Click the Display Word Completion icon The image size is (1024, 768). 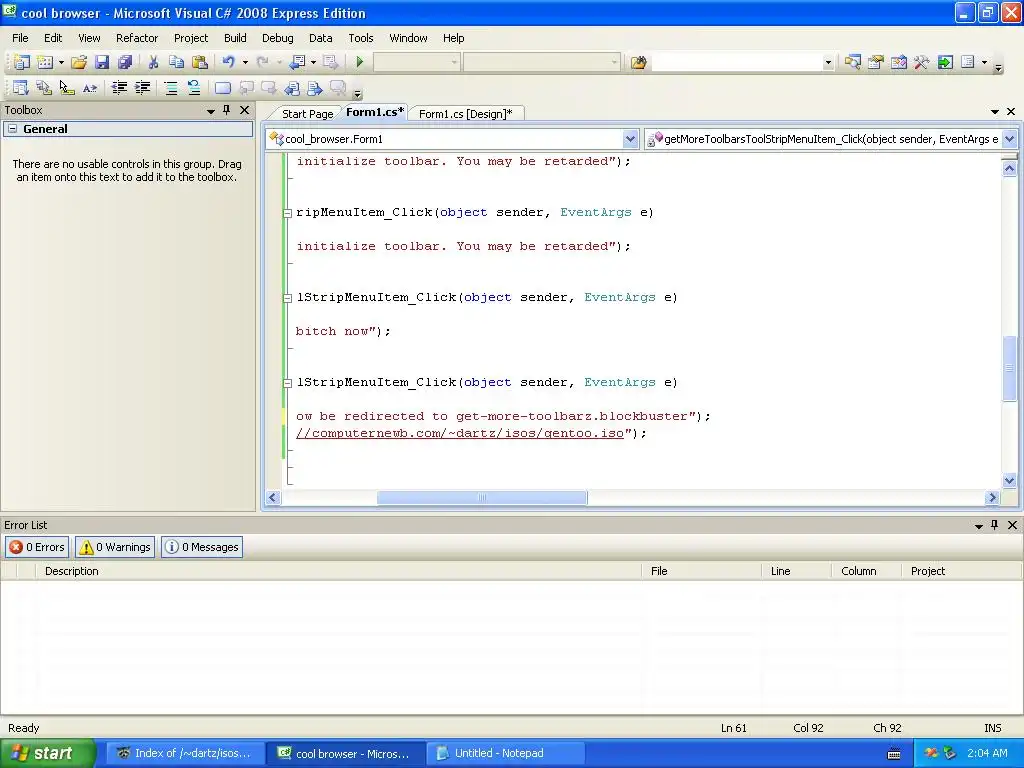click(89, 88)
